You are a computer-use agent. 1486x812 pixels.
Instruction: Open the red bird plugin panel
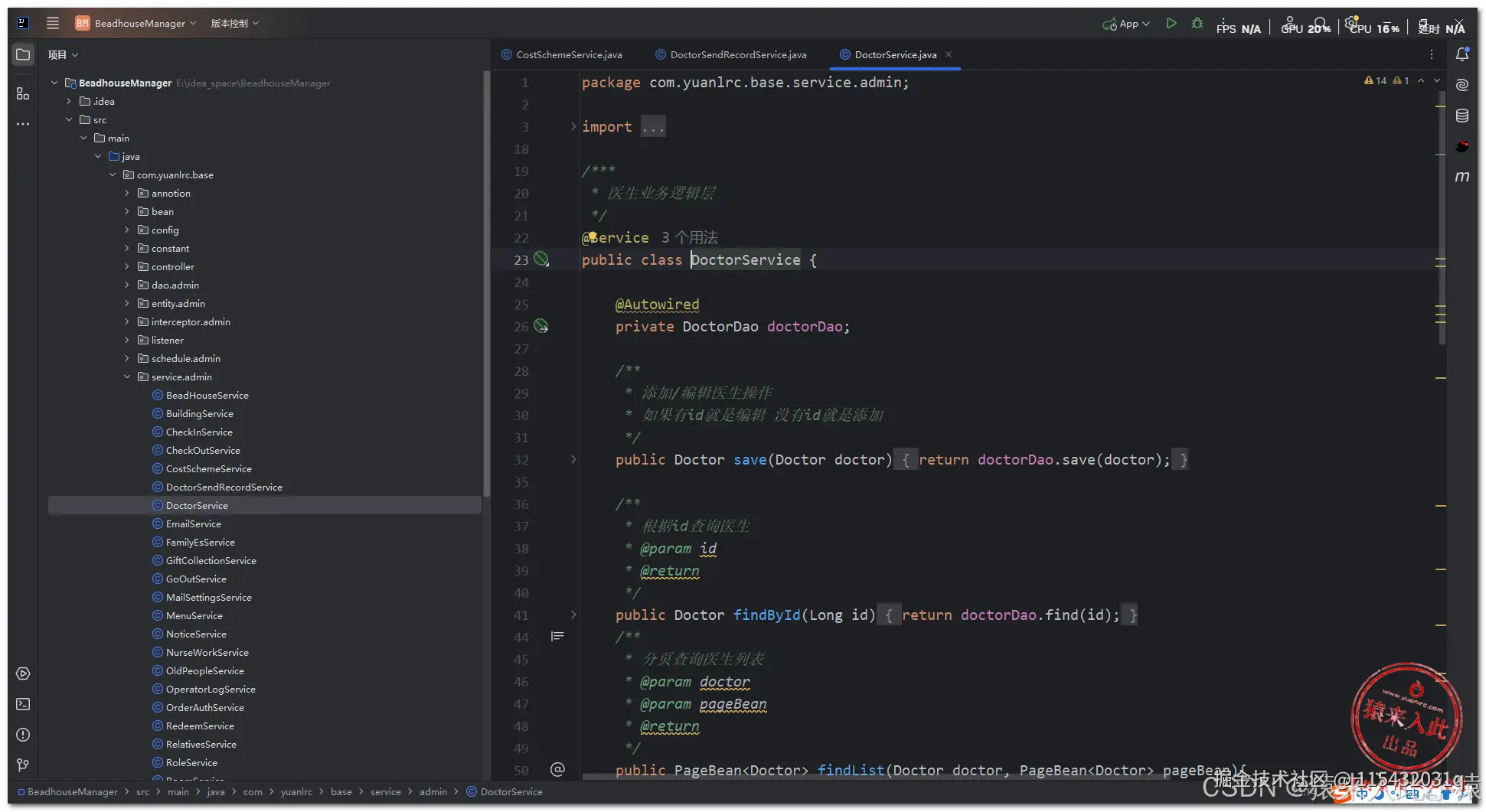click(1462, 146)
